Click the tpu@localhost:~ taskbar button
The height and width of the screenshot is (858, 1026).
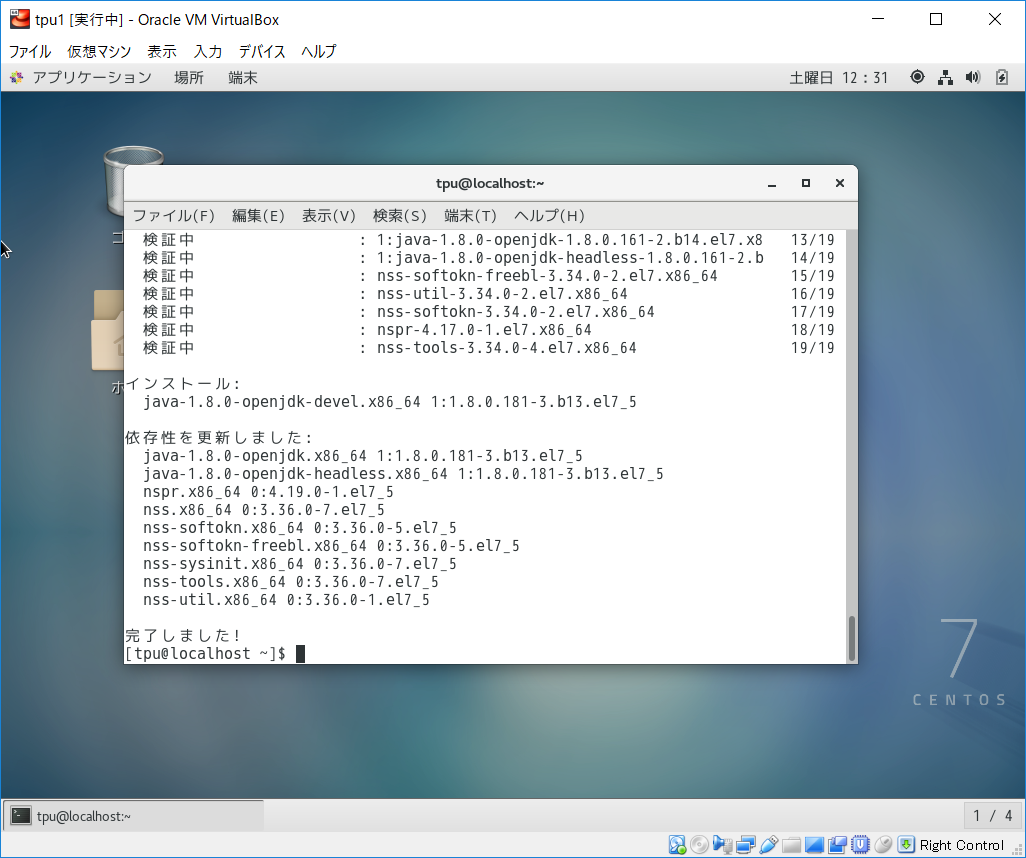(x=133, y=816)
